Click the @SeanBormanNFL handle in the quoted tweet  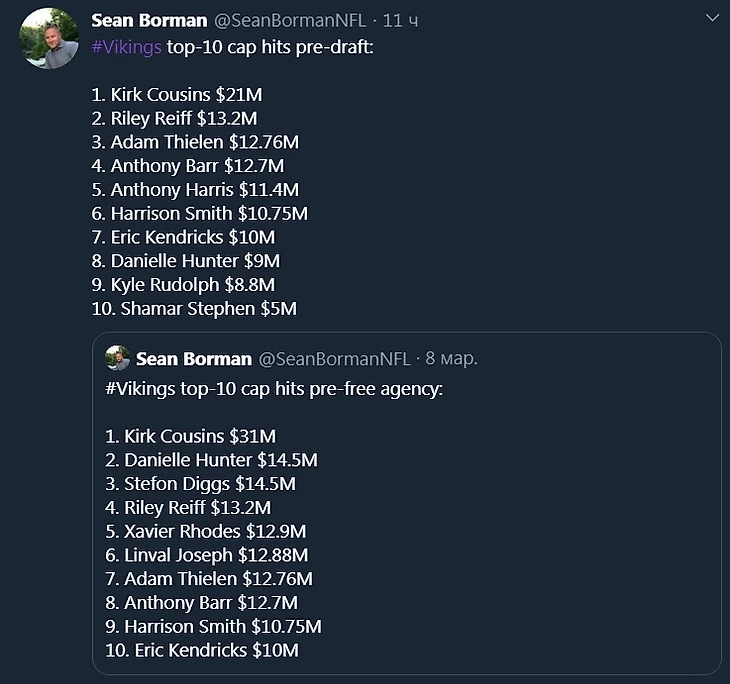[x=333, y=358]
